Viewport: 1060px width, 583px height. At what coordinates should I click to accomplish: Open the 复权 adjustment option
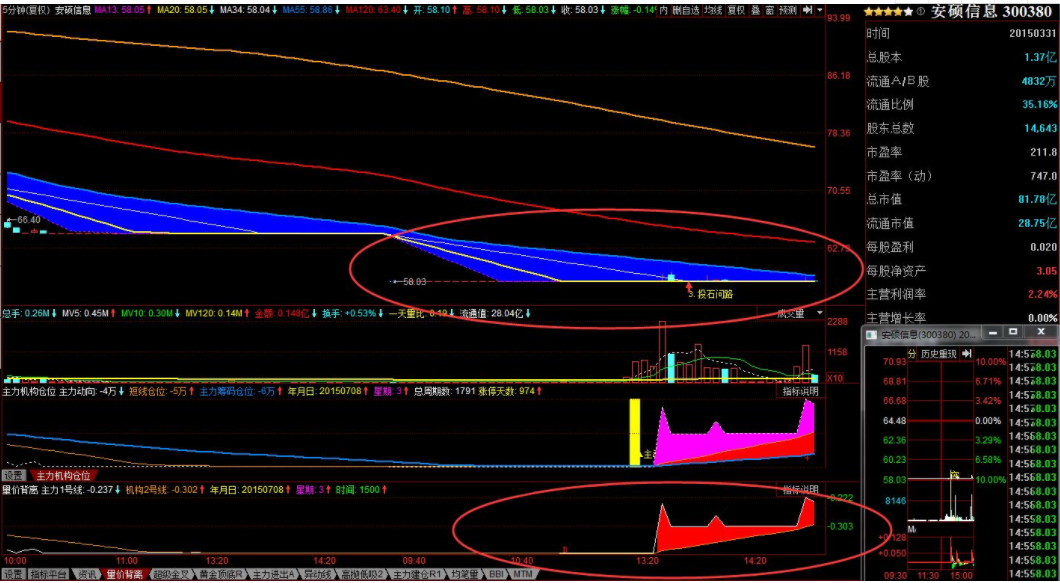click(x=736, y=10)
